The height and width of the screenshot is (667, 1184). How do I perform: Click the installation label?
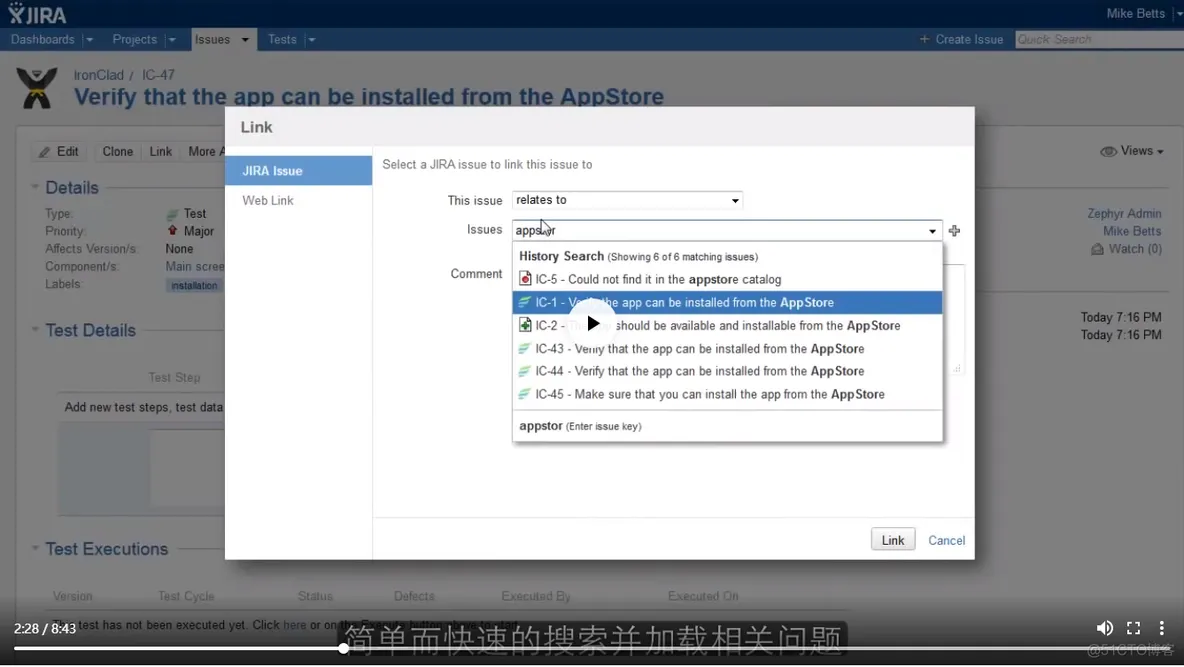(x=194, y=286)
